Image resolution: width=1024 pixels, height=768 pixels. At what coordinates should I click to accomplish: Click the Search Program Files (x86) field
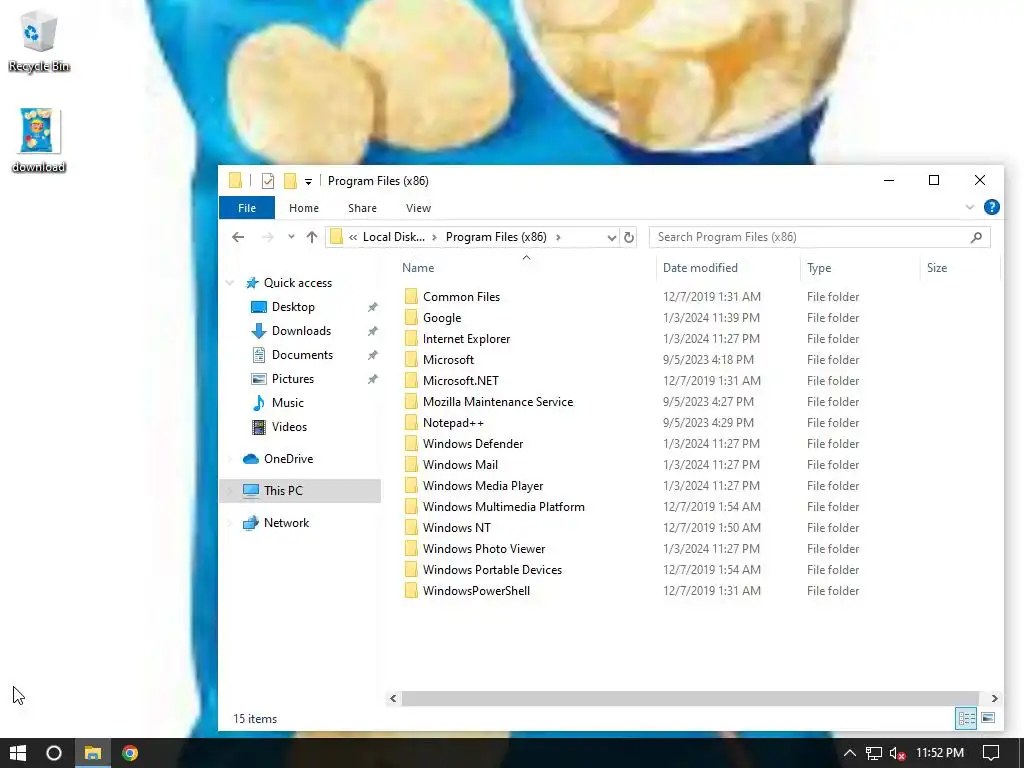[820, 237]
